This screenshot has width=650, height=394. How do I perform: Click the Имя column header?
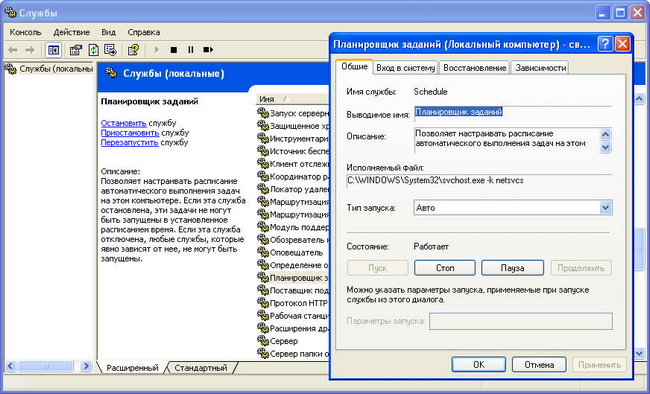pos(292,99)
